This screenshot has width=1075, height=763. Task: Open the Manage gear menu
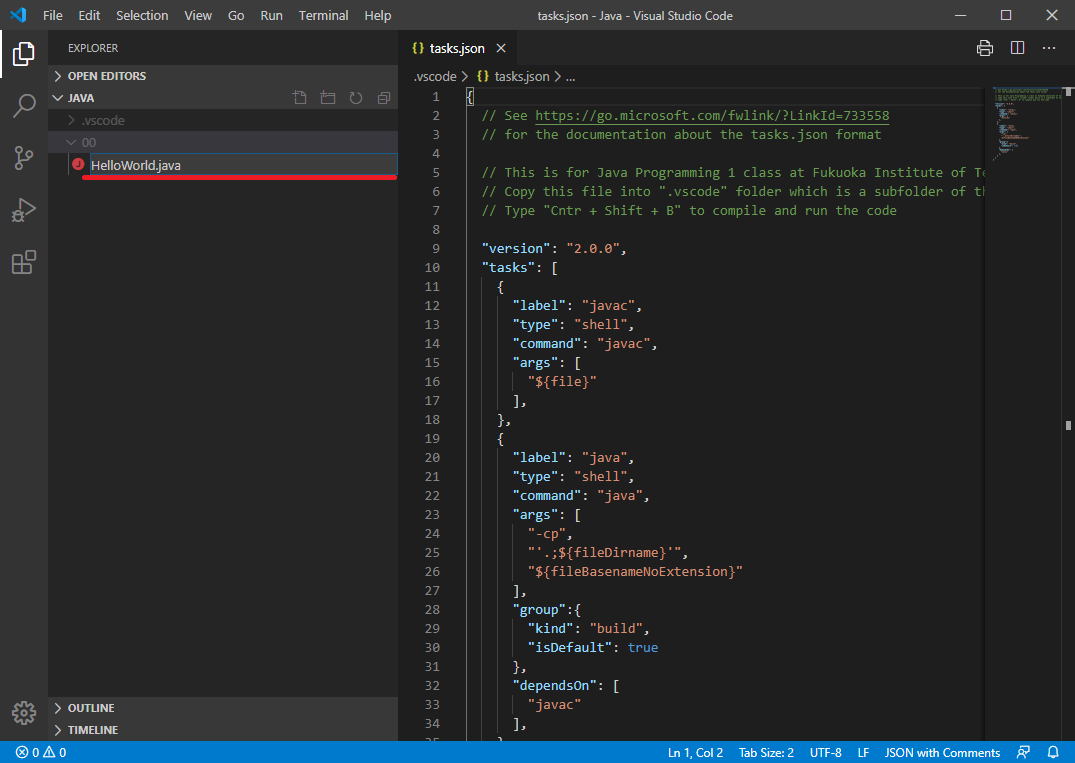(23, 713)
